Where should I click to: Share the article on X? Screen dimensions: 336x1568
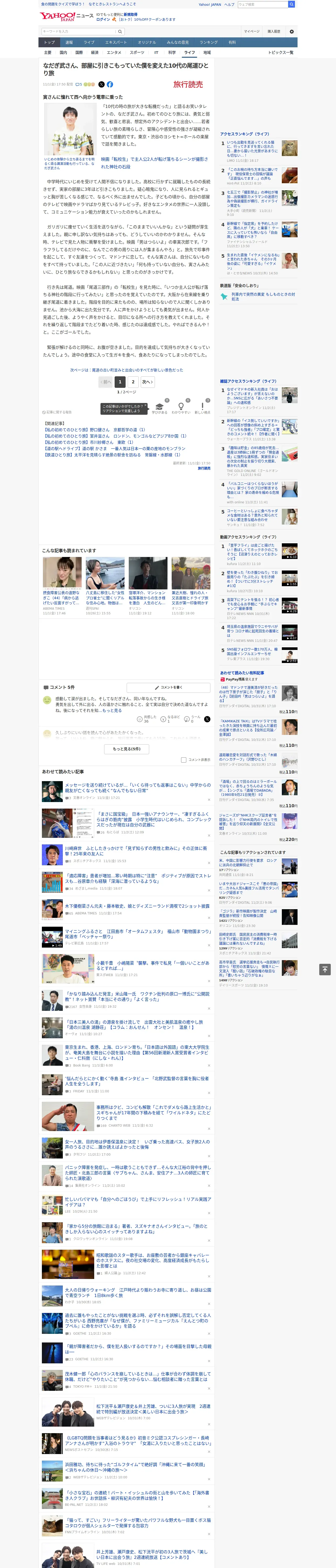click(x=101, y=85)
